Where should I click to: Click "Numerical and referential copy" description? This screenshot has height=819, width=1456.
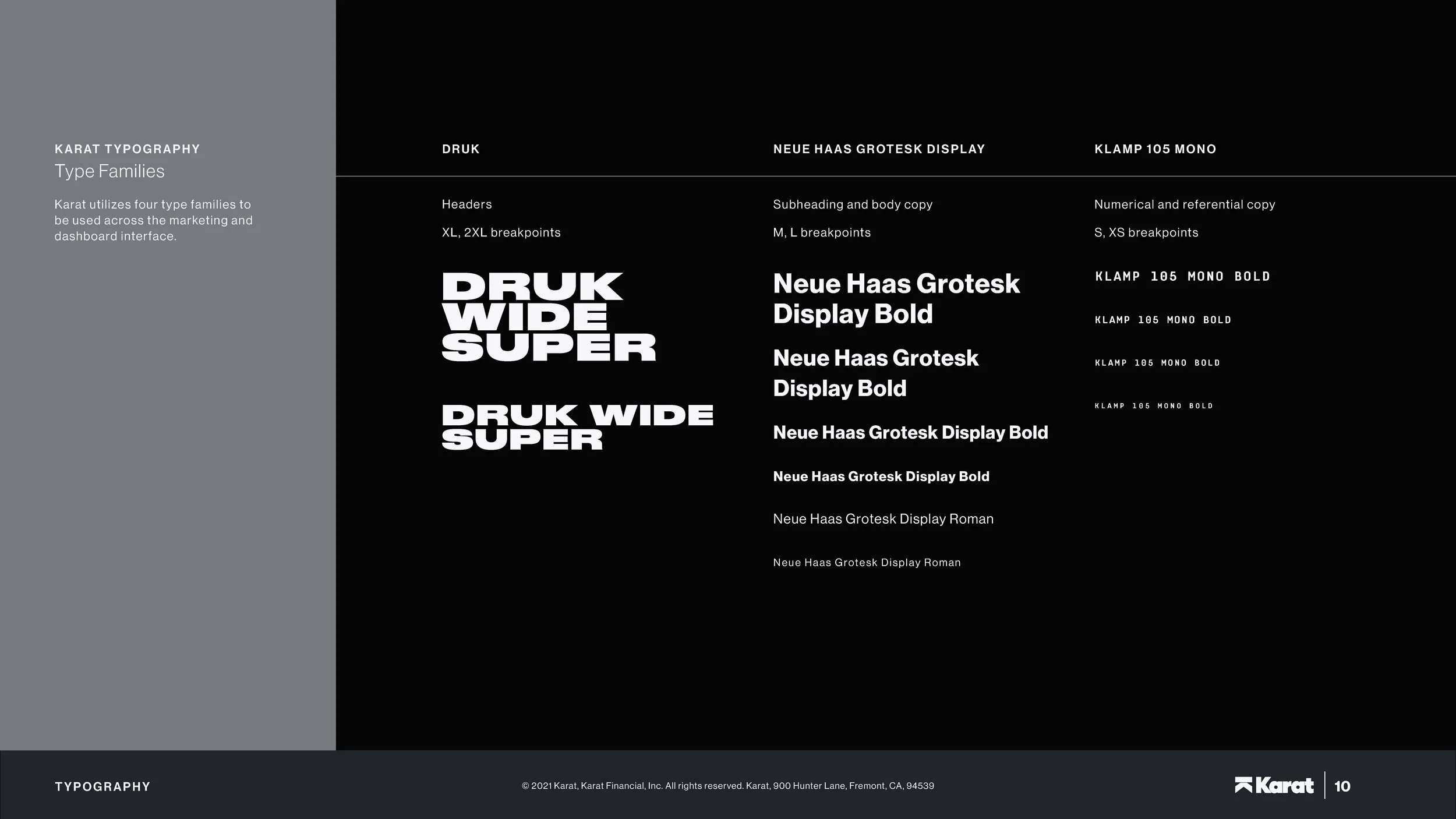[x=1185, y=204]
